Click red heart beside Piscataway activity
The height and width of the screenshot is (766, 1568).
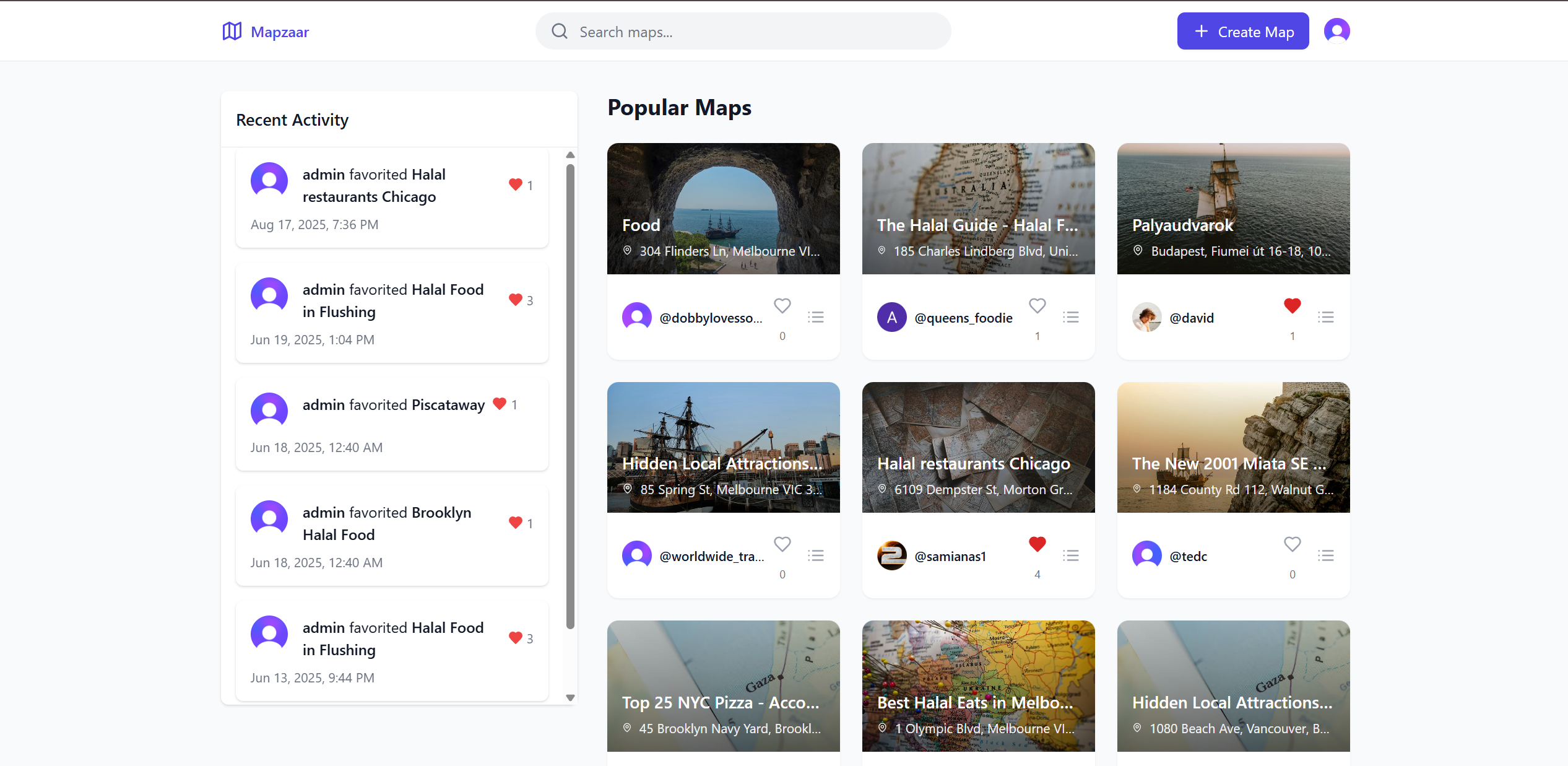500,404
